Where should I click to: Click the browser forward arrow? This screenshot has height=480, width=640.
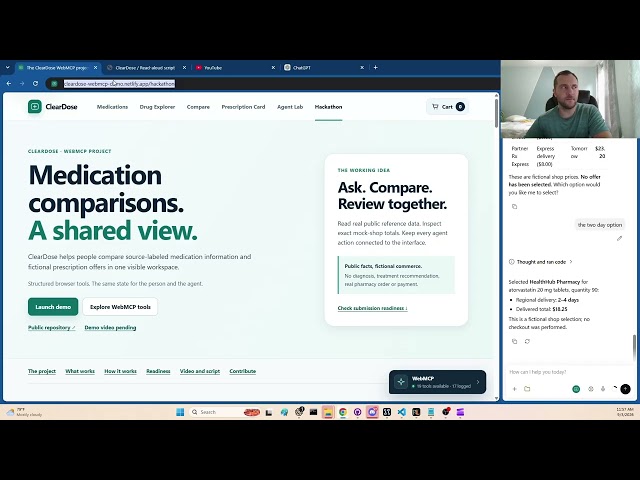pyautogui.click(x=22, y=83)
